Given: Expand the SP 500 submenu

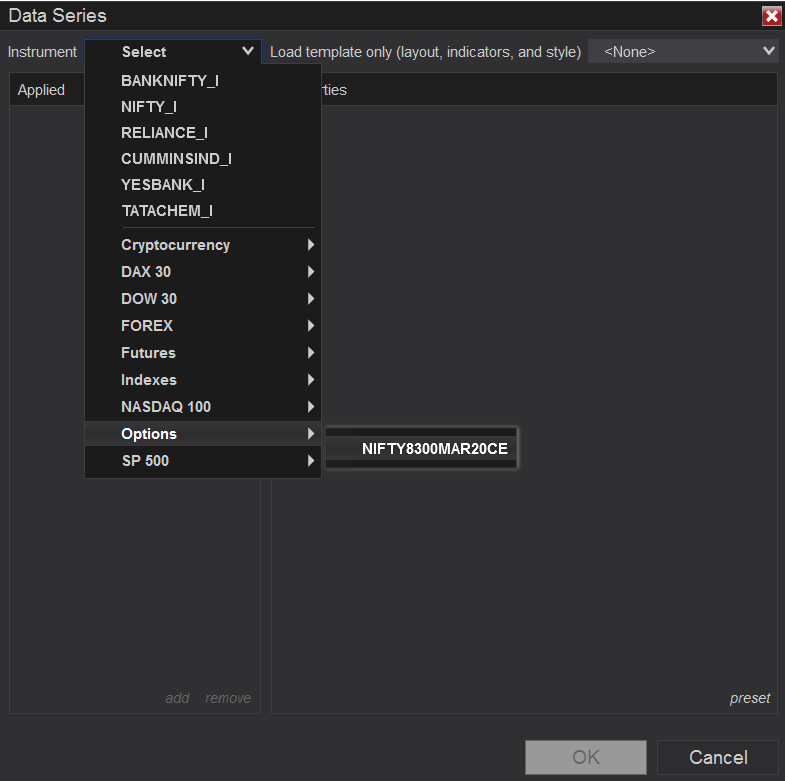Looking at the screenshot, I should (203, 461).
